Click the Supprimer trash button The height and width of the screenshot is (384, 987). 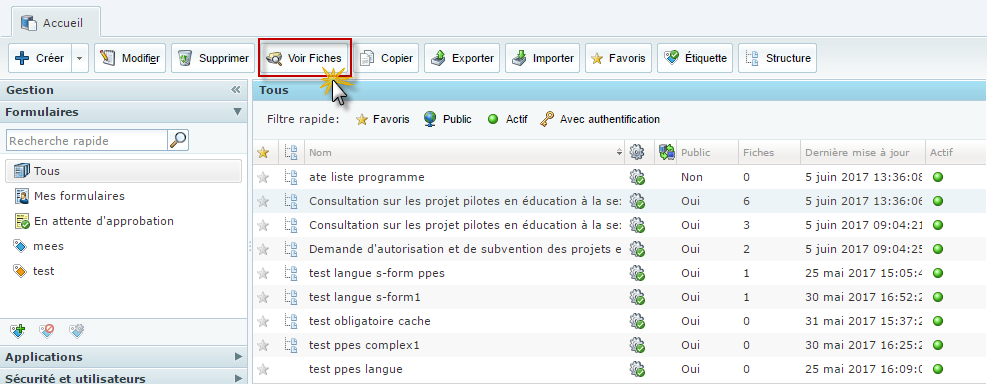(213, 58)
